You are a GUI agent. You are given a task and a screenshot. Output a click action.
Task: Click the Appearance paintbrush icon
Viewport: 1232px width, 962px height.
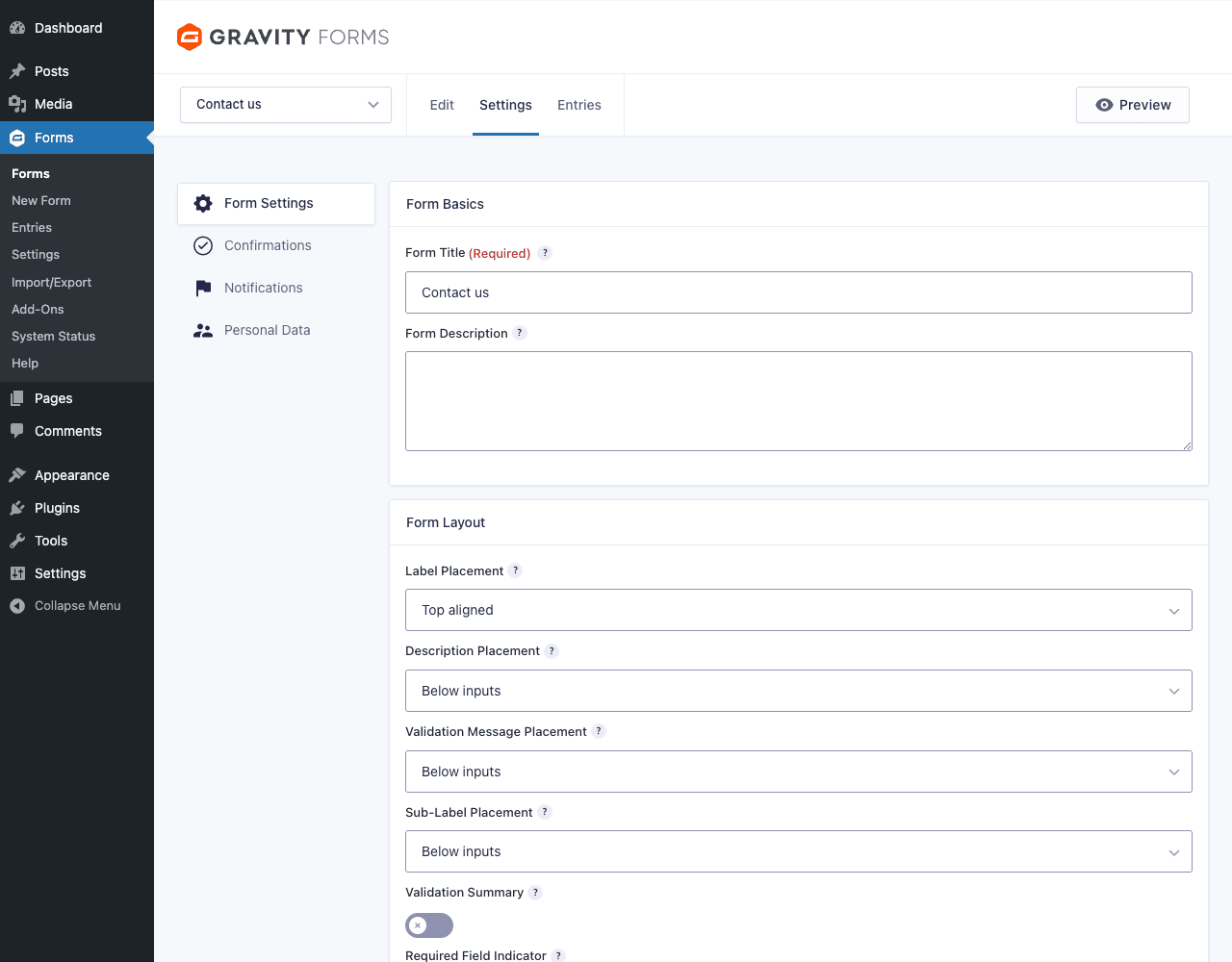[x=17, y=475]
